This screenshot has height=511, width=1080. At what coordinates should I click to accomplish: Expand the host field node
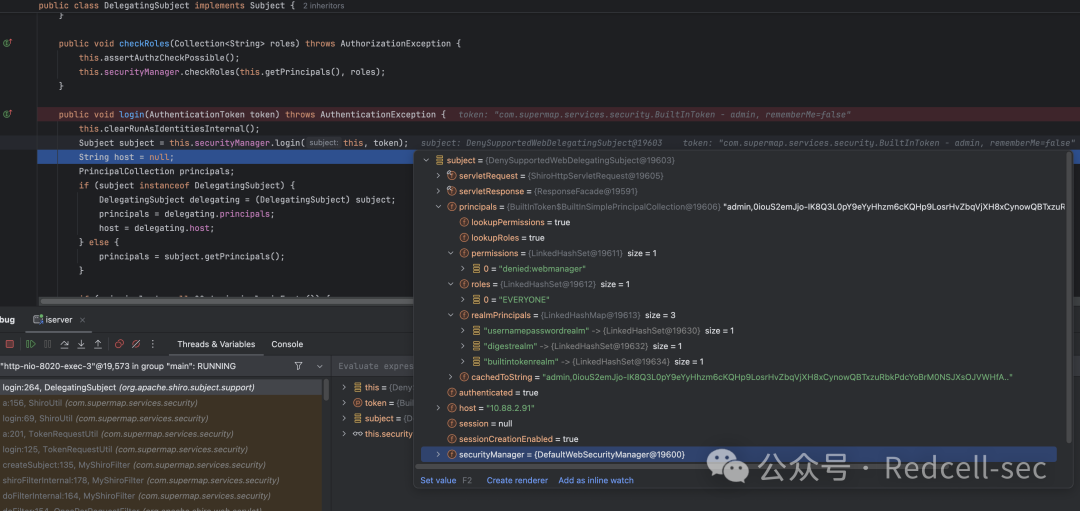click(439, 408)
